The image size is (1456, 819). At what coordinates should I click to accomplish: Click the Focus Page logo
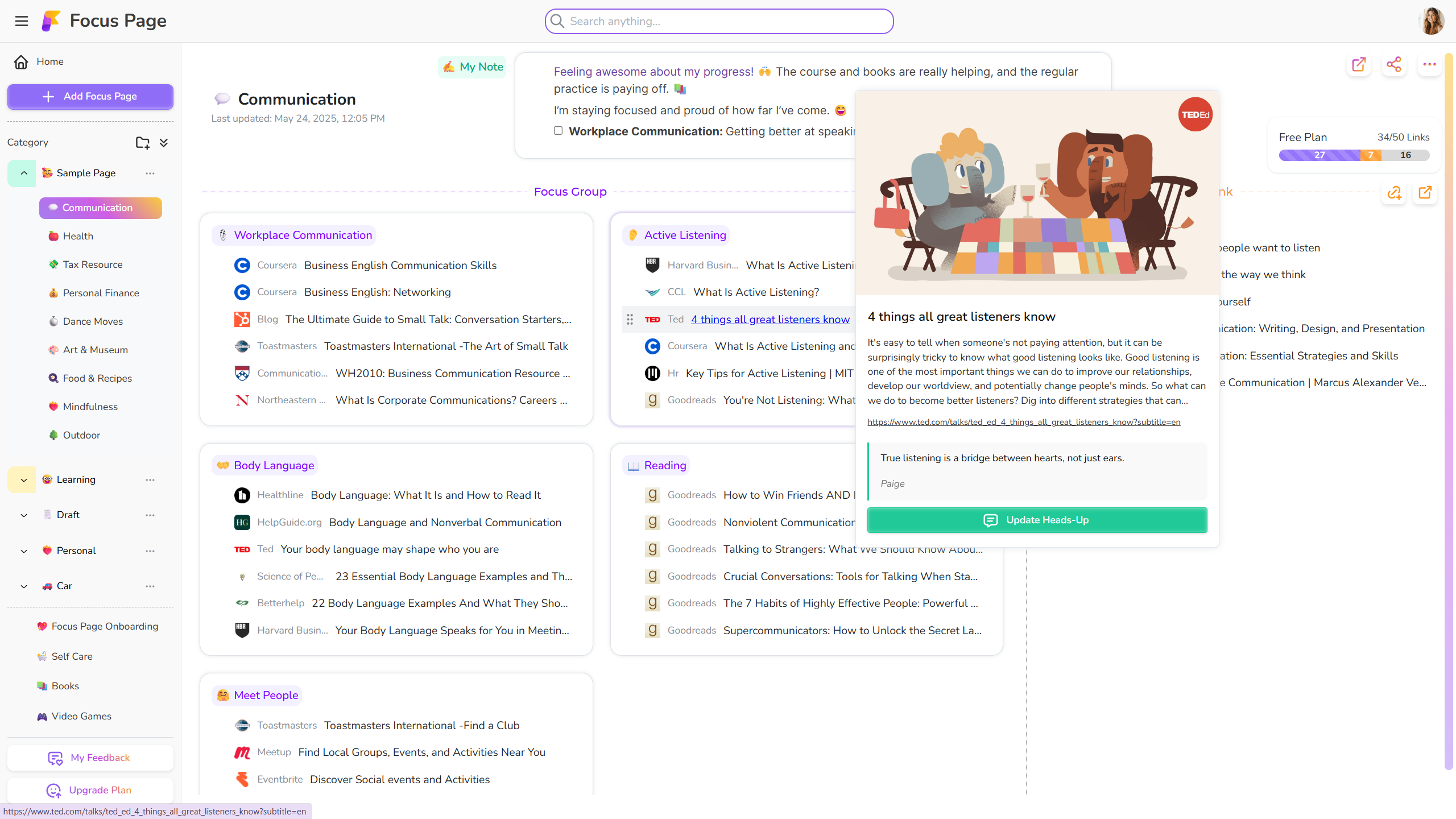pos(51,21)
